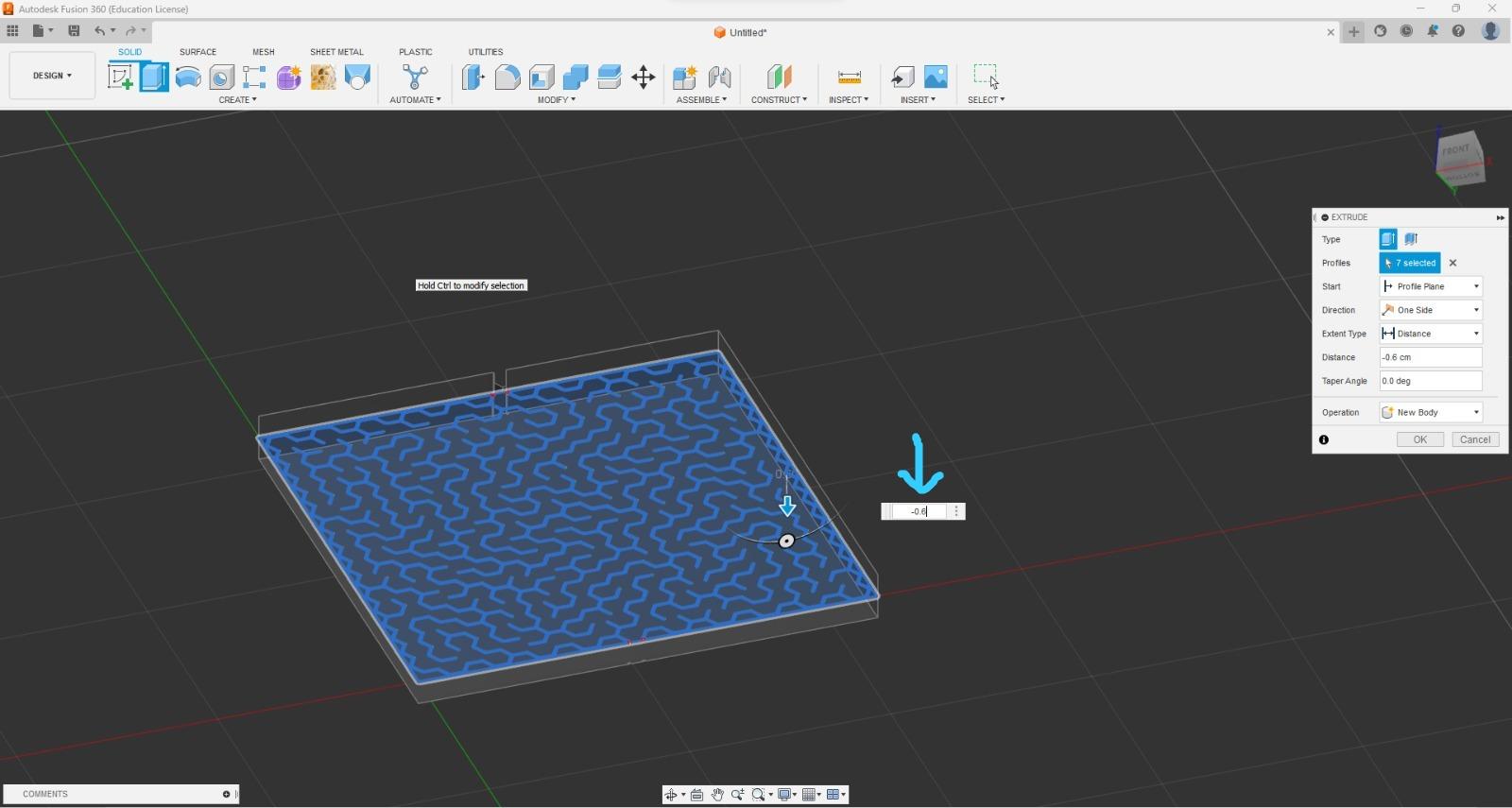The height and width of the screenshot is (808, 1512).
Task: Open the Direction dropdown showing One Side
Action: [1431, 310]
